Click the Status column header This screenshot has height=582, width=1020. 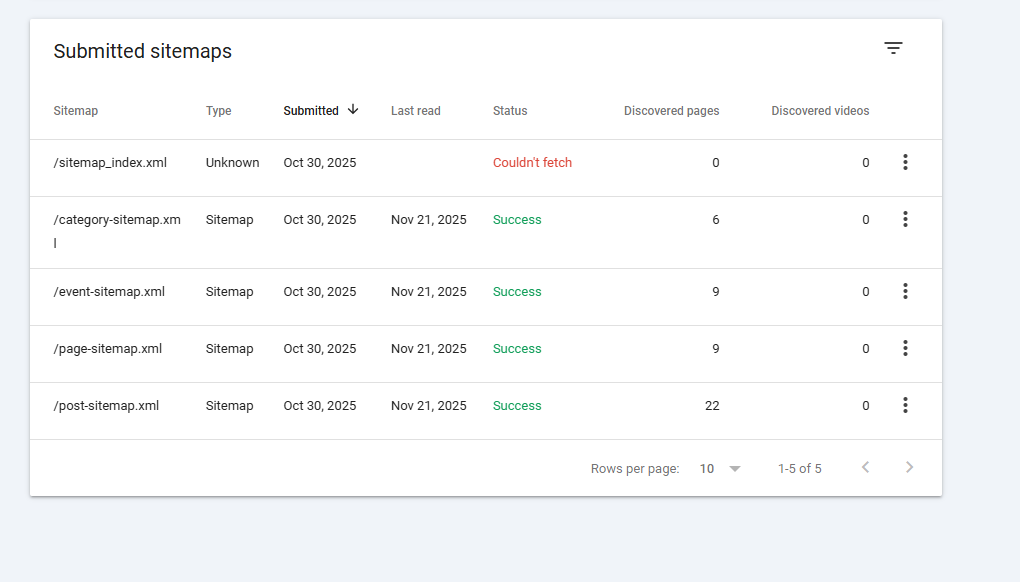click(x=510, y=111)
